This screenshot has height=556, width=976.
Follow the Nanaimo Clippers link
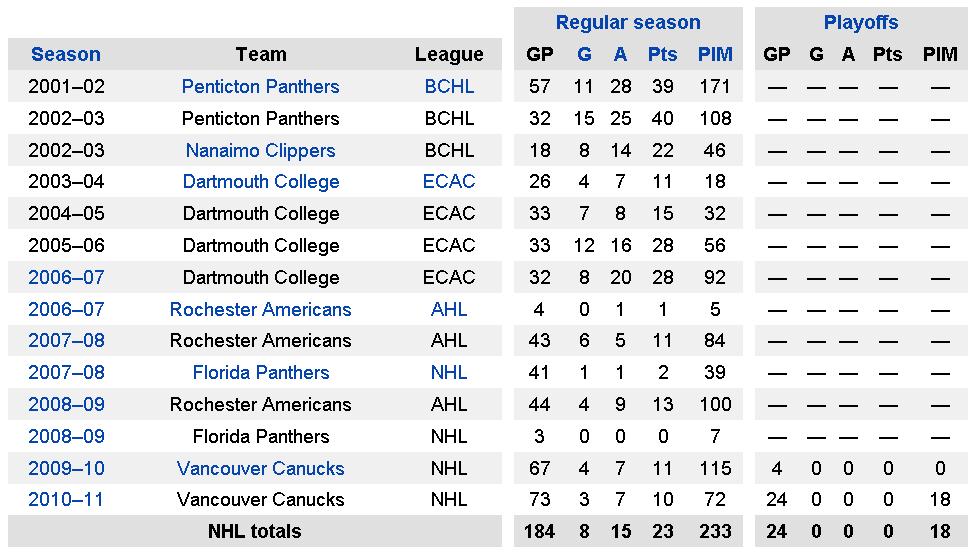(260, 150)
